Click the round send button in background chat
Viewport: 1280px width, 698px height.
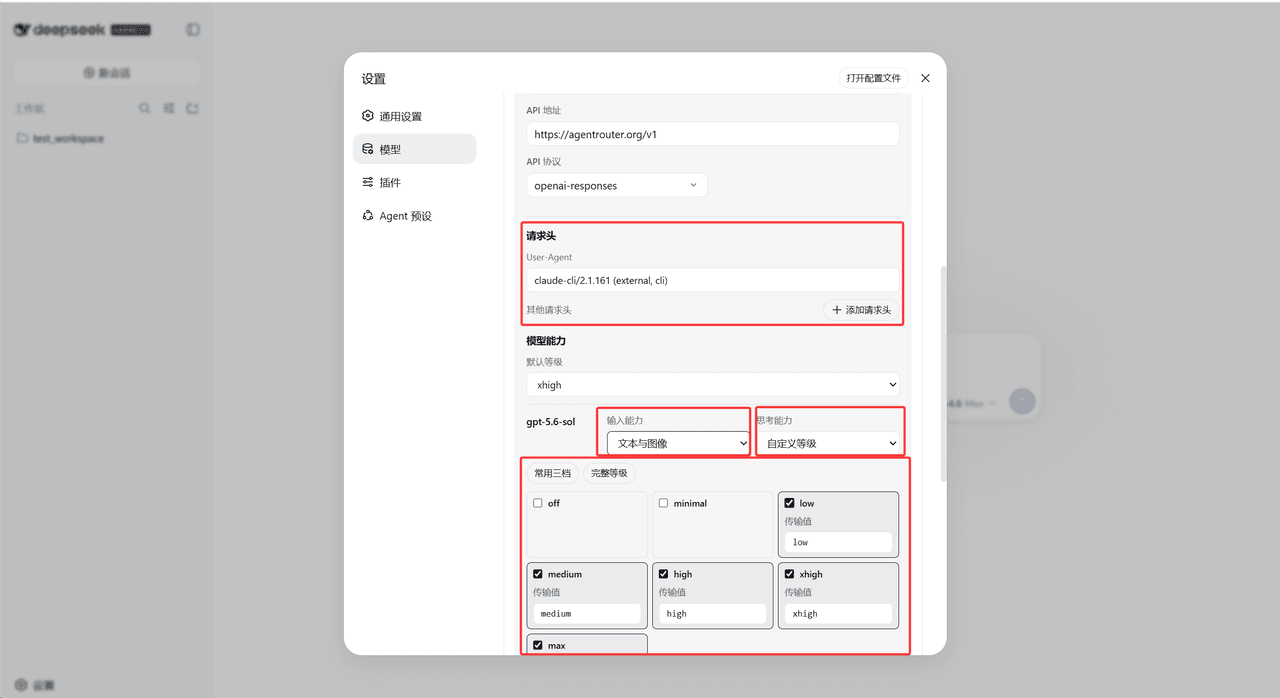coord(1022,402)
